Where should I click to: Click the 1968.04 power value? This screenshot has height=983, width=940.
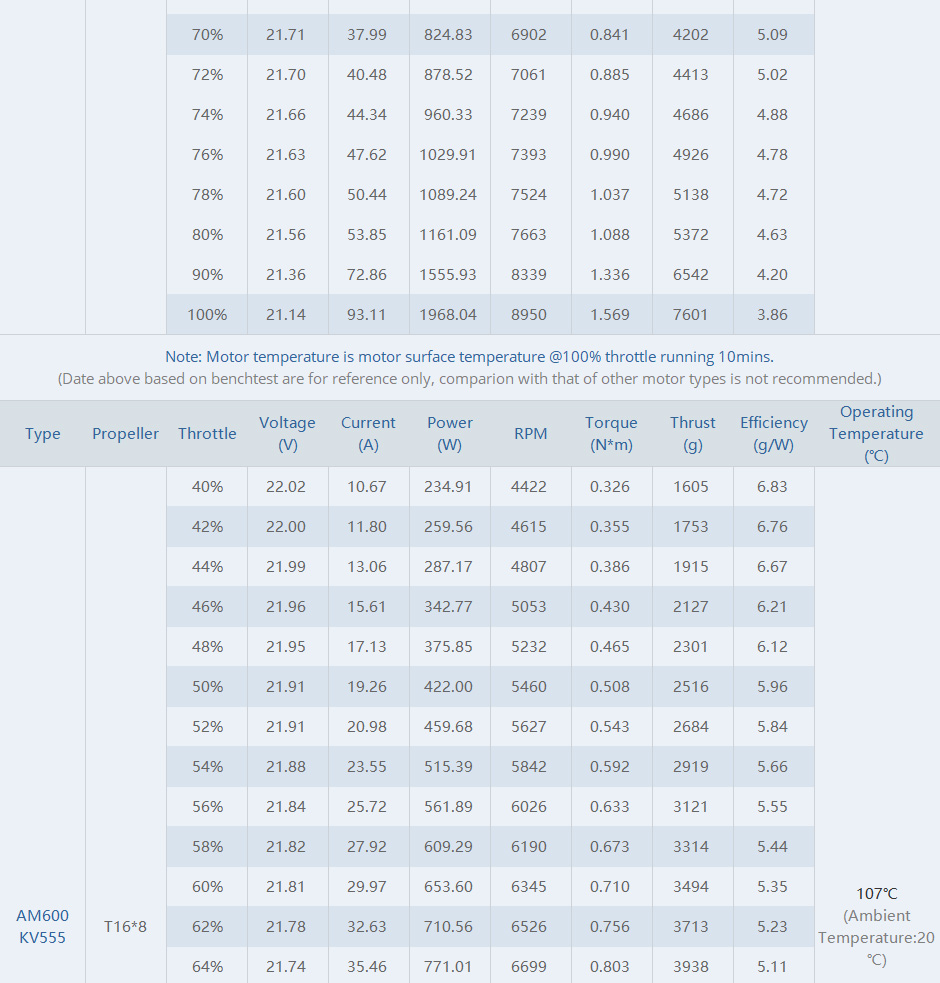[449, 315]
